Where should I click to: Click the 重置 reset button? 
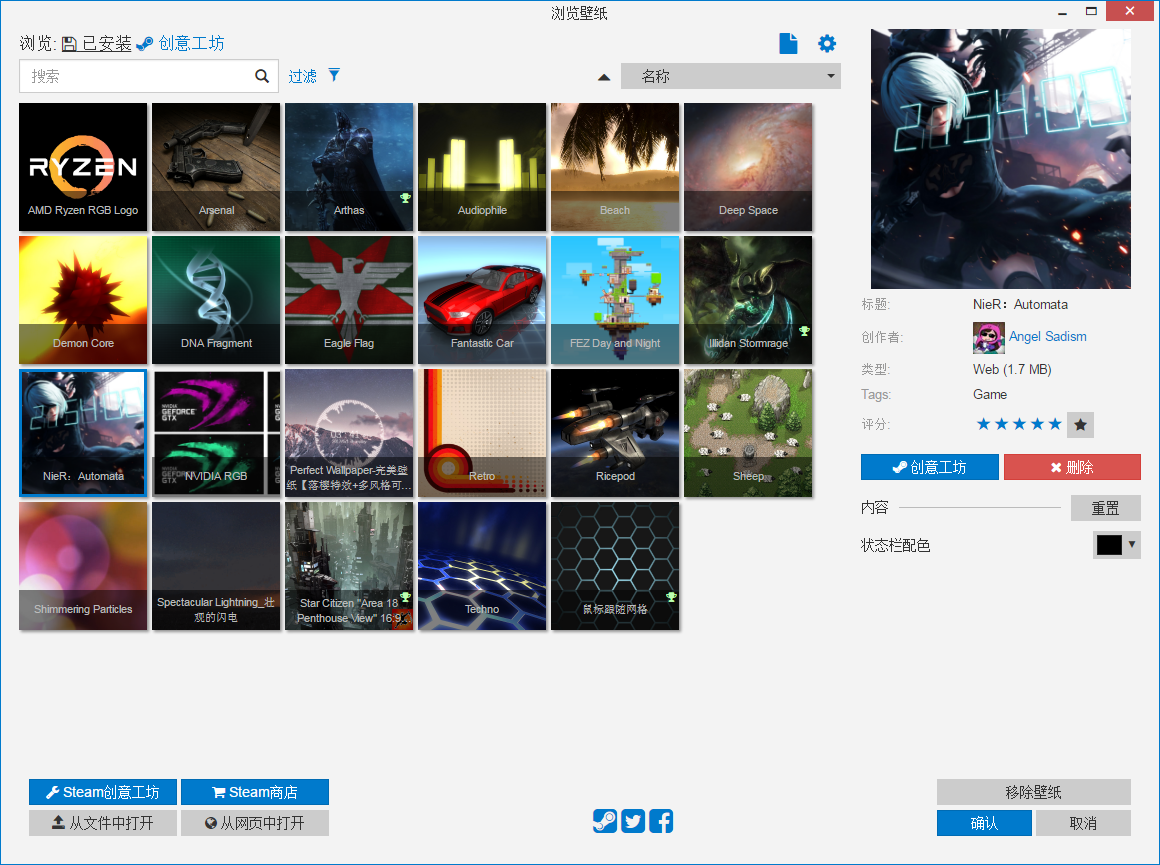1105,508
